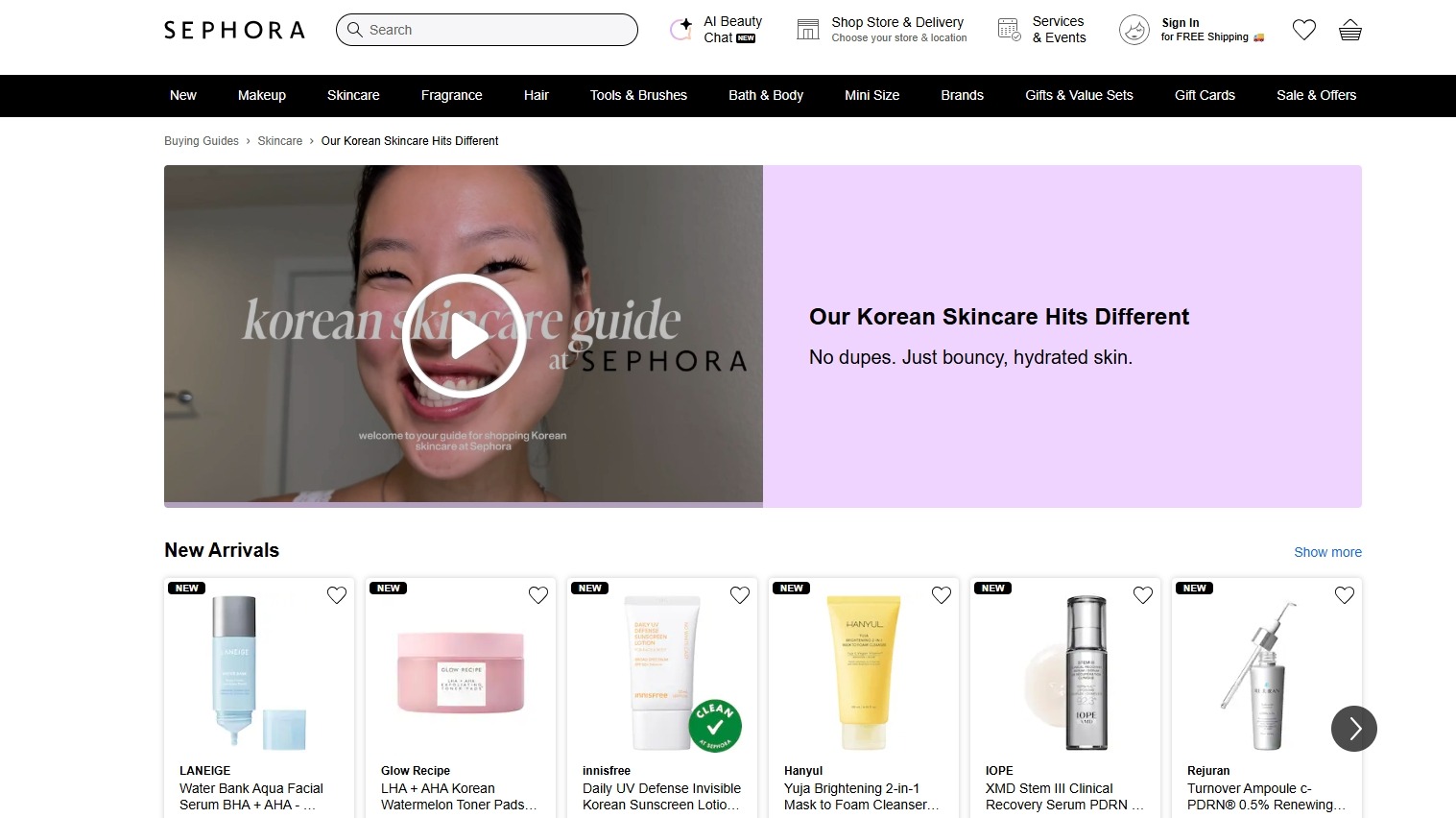The height and width of the screenshot is (818, 1456).
Task: Go to Buying Guides breadcrumb link
Action: pos(202,141)
